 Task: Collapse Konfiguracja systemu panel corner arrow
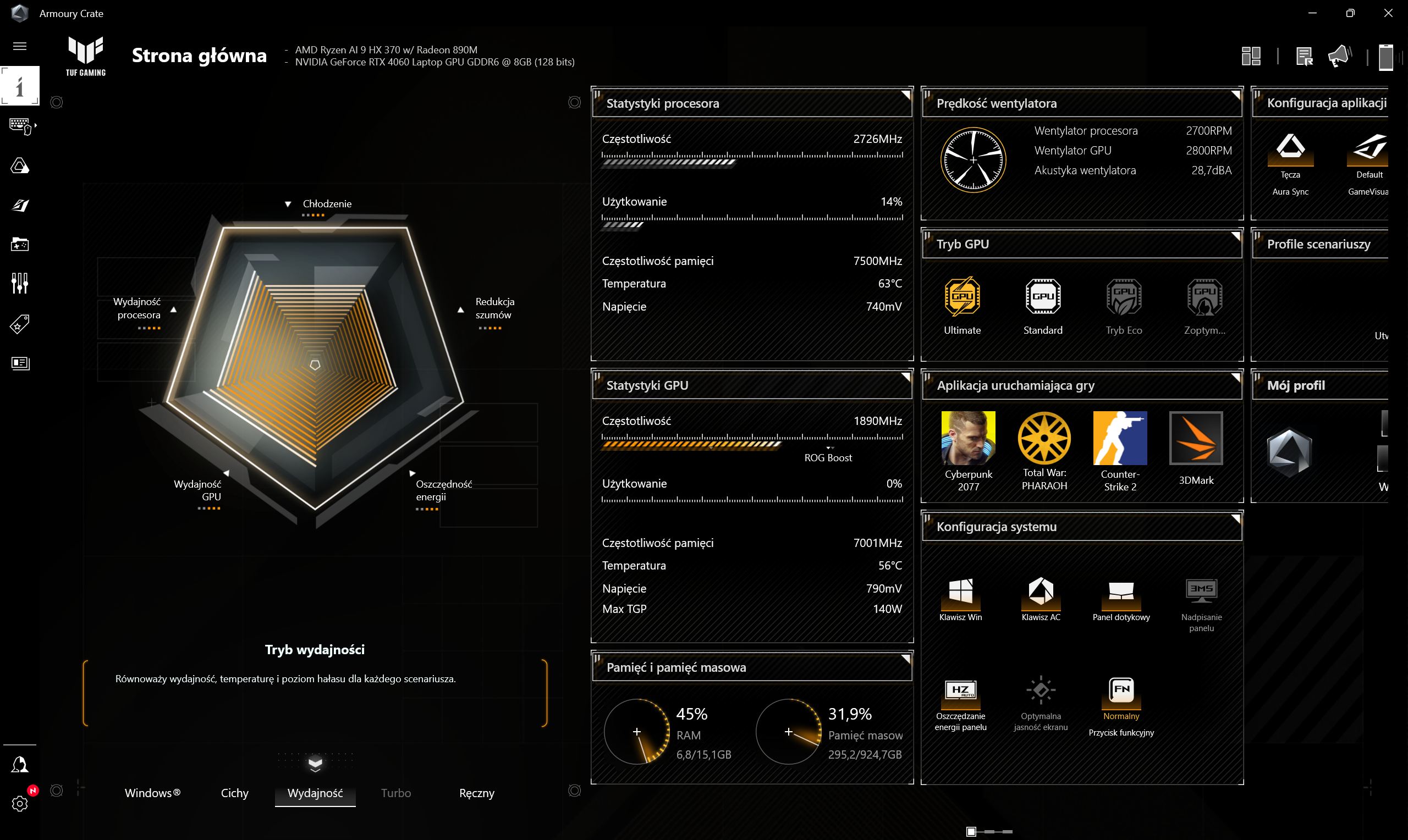(1235, 518)
